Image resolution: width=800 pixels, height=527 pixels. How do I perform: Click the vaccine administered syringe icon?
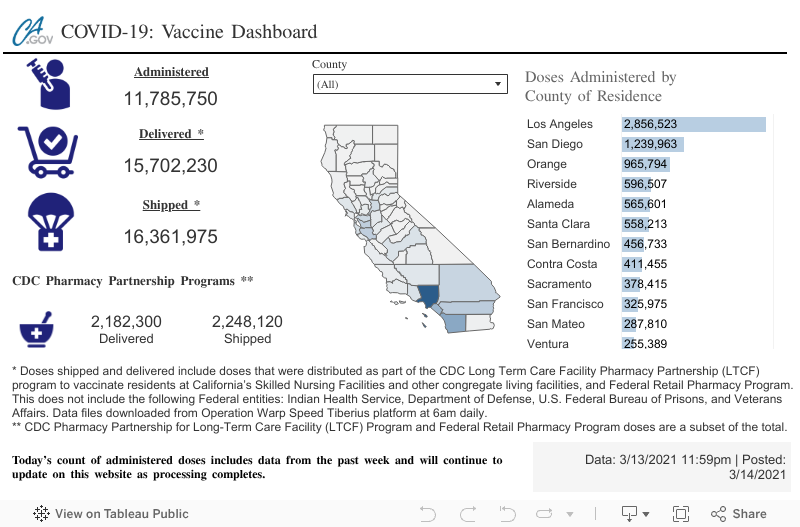(x=47, y=83)
